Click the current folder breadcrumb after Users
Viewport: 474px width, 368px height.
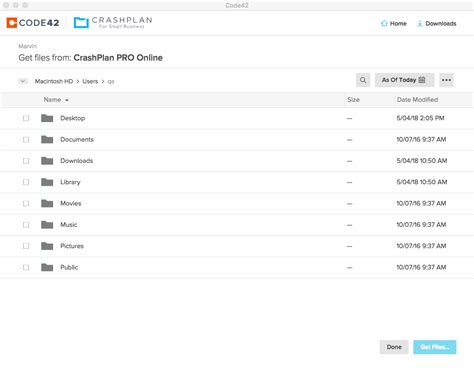[x=111, y=82]
